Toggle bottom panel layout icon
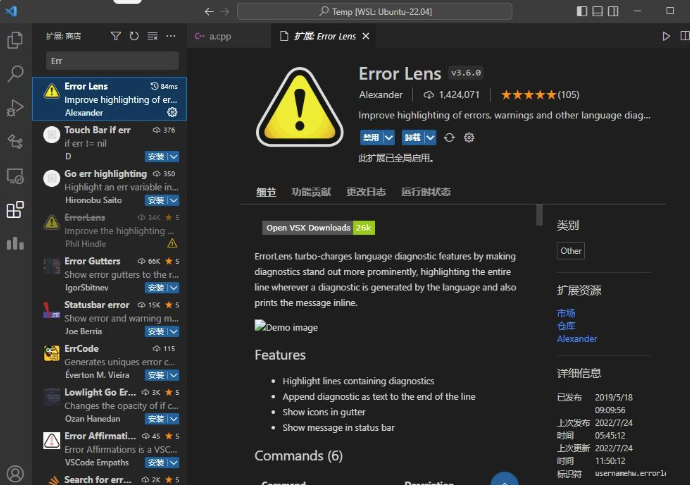This screenshot has width=690, height=485. (x=598, y=11)
